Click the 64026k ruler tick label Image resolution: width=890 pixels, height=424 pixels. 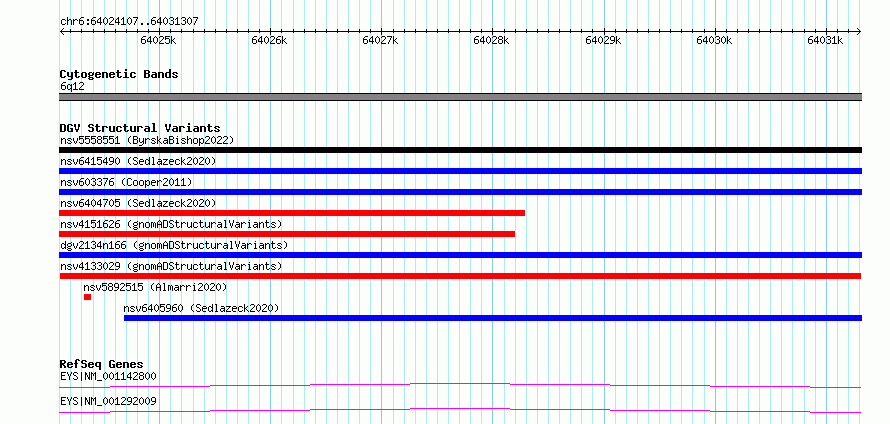point(270,40)
